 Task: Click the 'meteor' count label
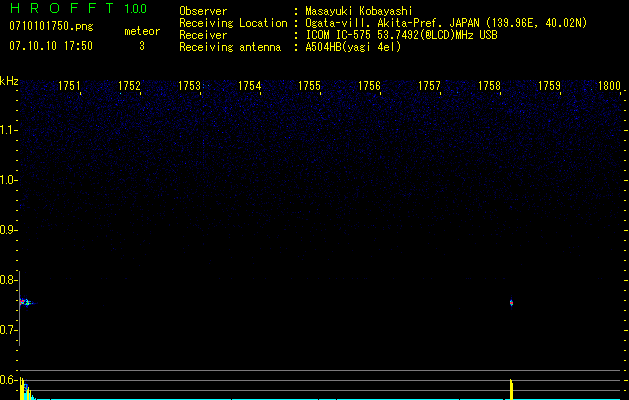click(142, 31)
